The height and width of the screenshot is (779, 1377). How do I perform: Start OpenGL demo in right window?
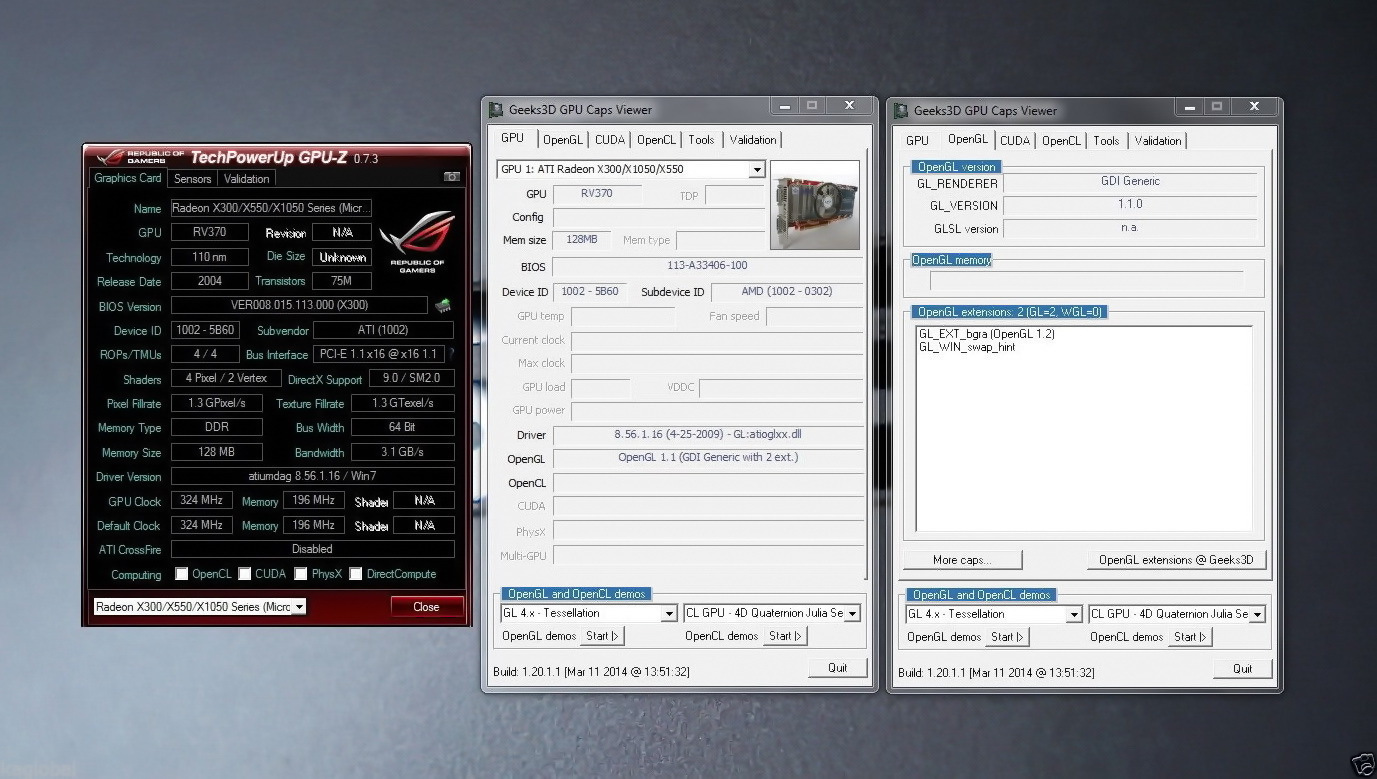click(1007, 636)
